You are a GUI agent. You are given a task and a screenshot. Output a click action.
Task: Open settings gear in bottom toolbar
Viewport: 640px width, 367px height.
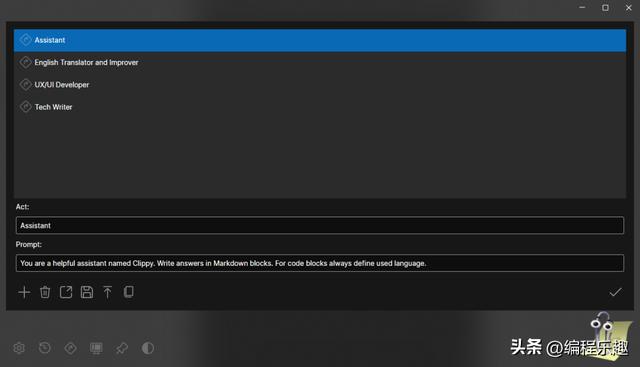coord(19,348)
